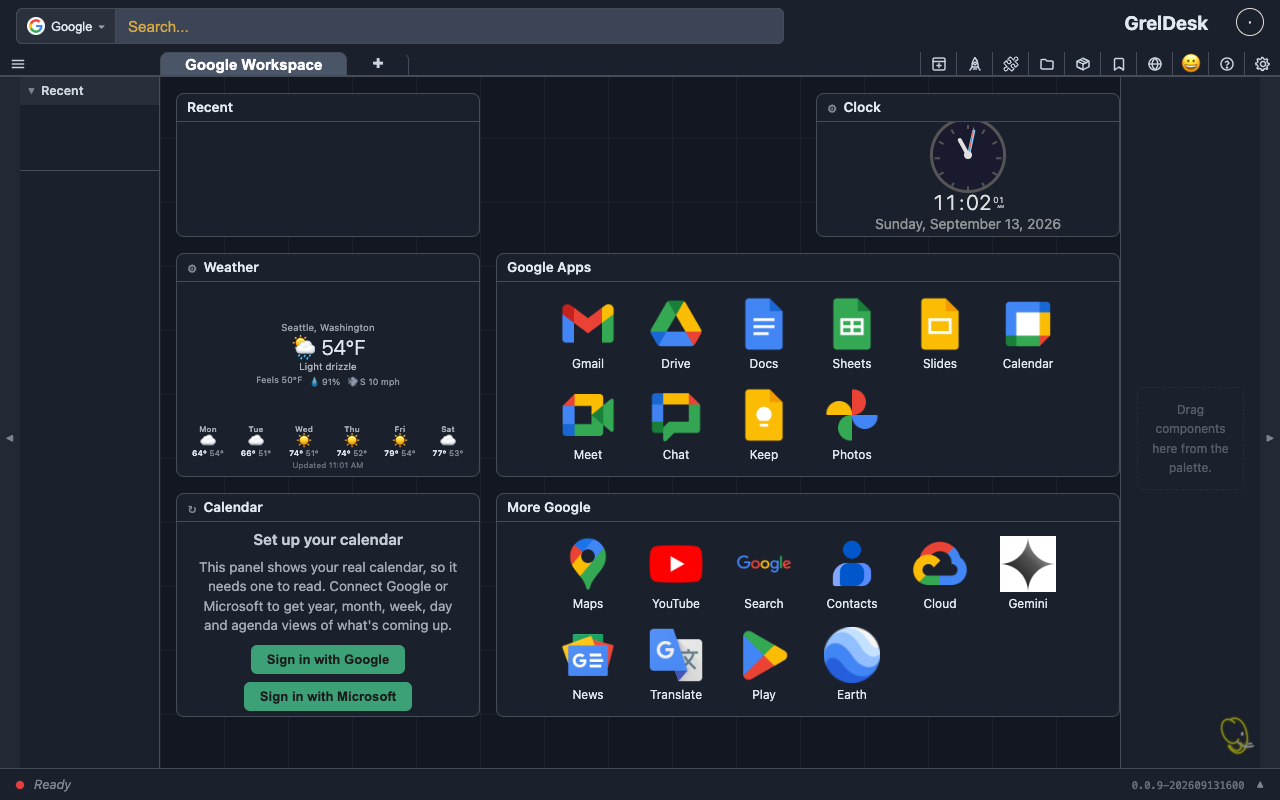Open Google Drive
Viewport: 1280px width, 800px height.
676,335
